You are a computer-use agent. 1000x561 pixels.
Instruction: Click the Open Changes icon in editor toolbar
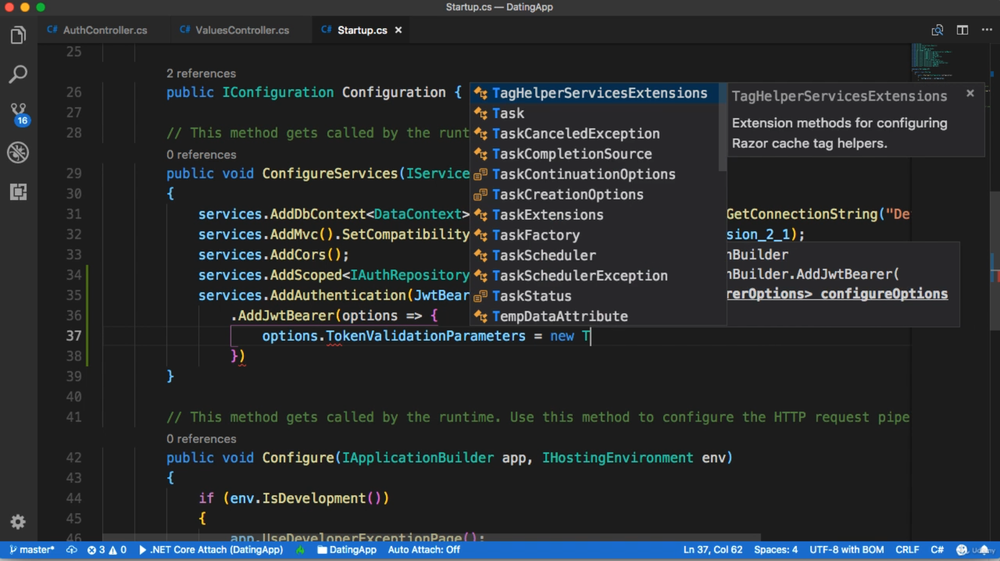[x=937, y=30]
